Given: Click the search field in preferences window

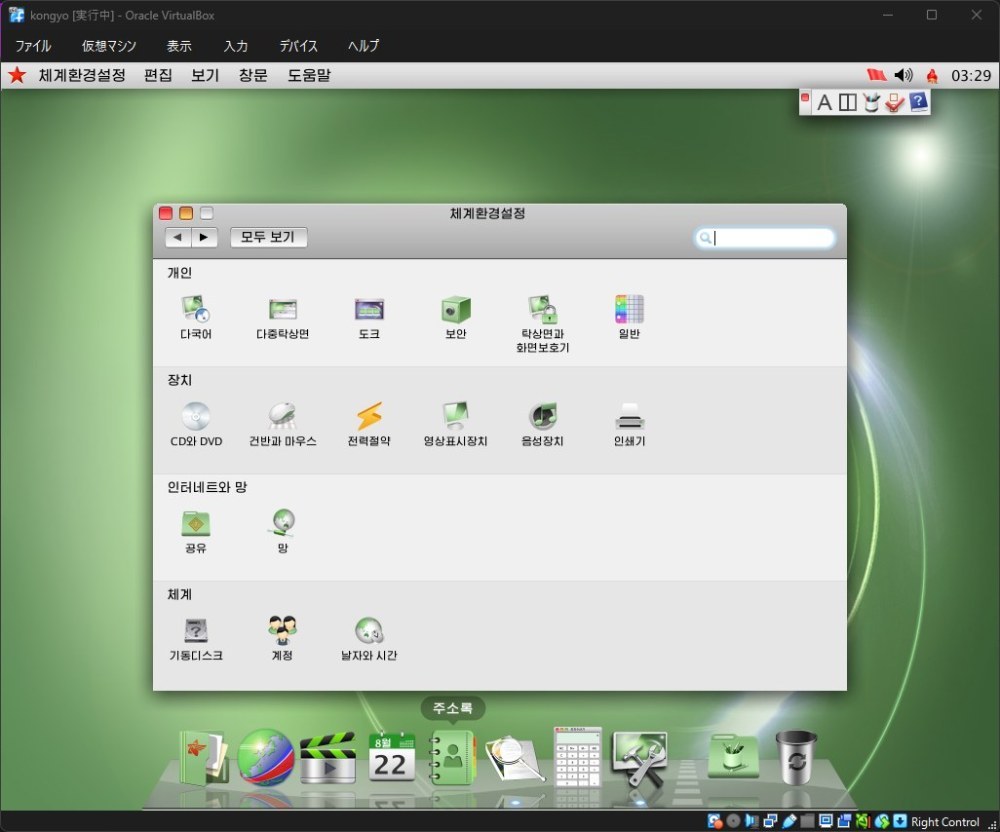Looking at the screenshot, I should [x=764, y=238].
